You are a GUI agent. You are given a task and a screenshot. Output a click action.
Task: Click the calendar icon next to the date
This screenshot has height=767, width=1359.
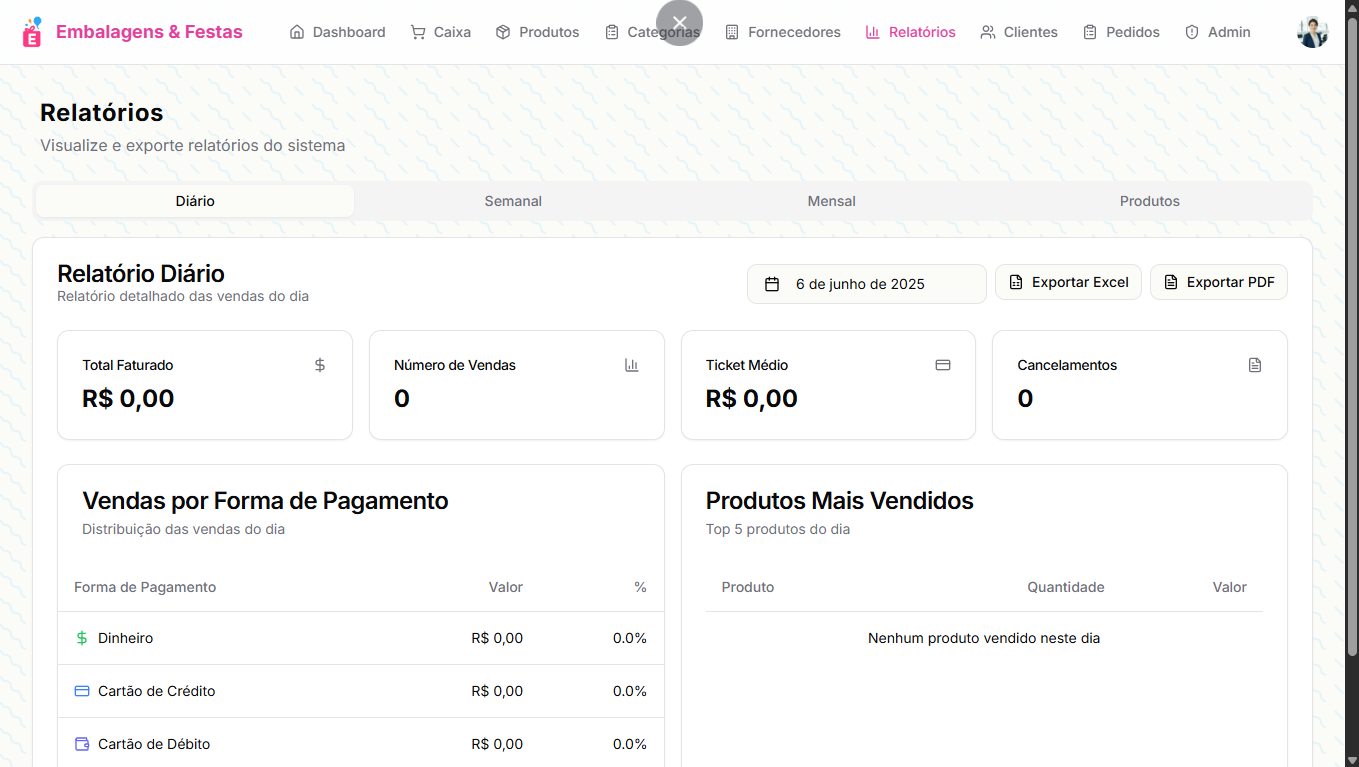pyautogui.click(x=771, y=283)
